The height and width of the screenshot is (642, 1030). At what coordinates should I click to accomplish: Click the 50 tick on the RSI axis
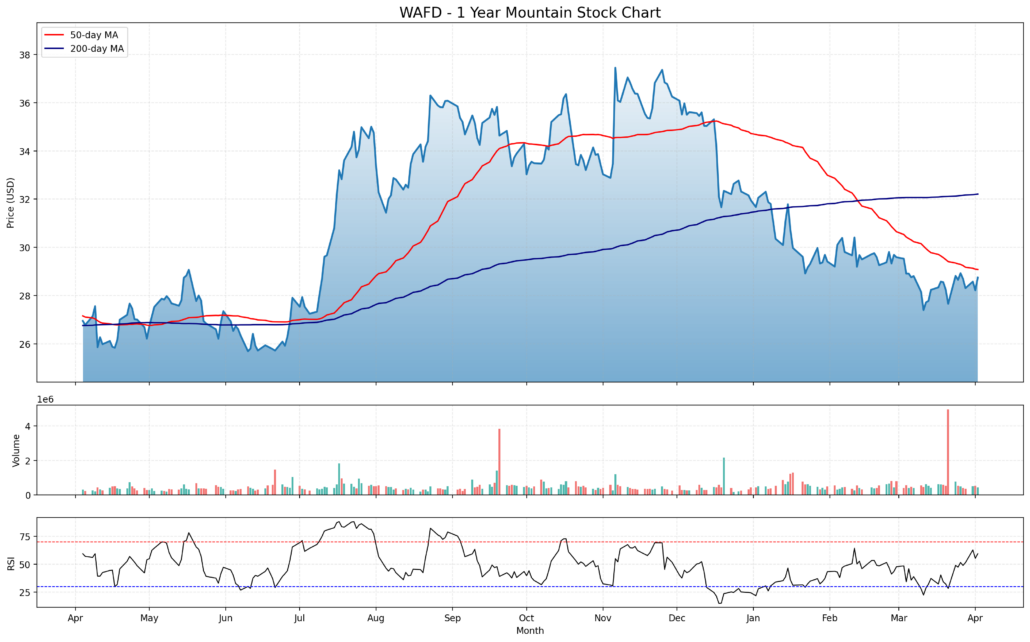tap(25, 564)
